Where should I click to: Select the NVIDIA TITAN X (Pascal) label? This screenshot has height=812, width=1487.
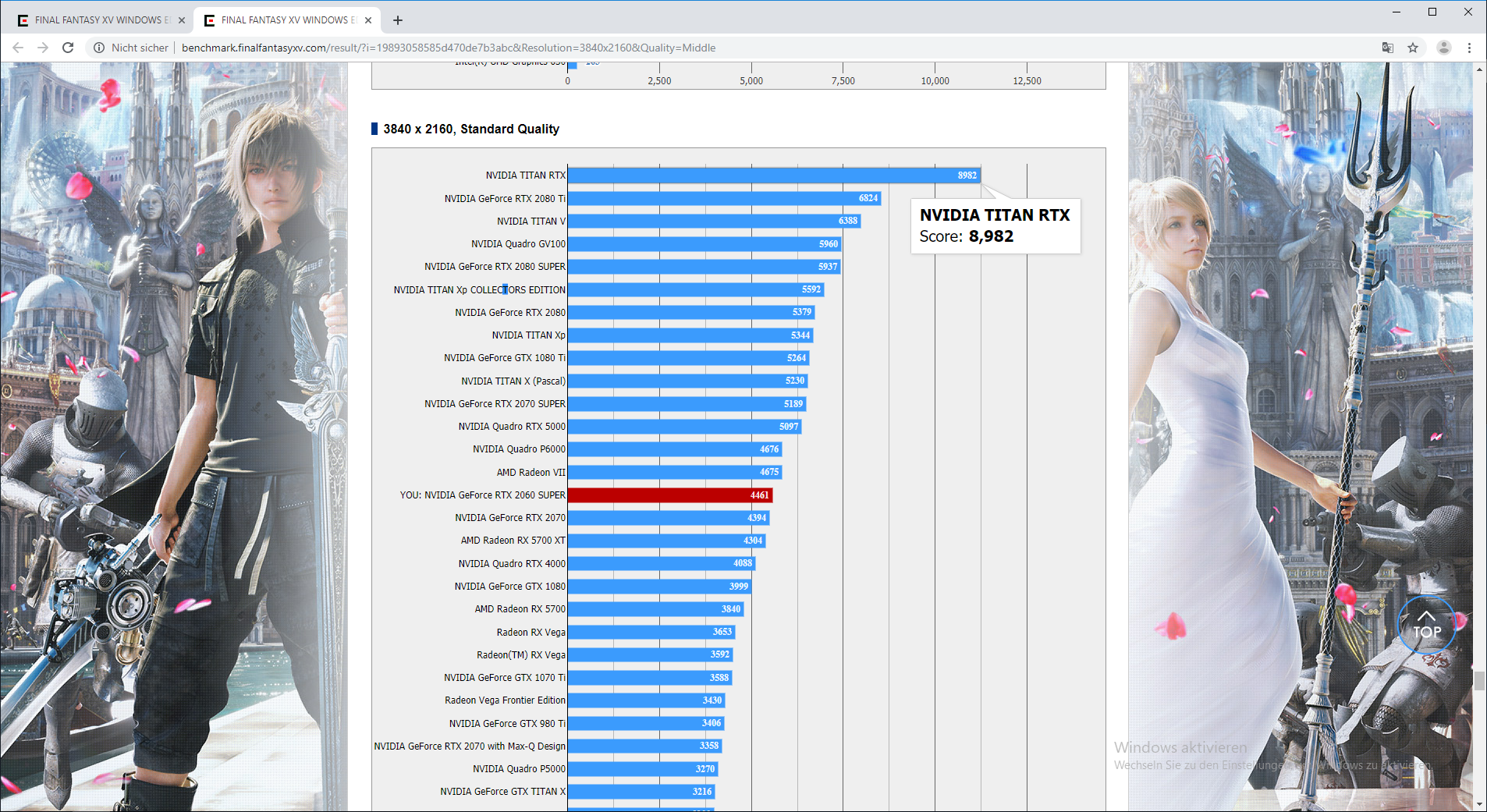pos(513,381)
